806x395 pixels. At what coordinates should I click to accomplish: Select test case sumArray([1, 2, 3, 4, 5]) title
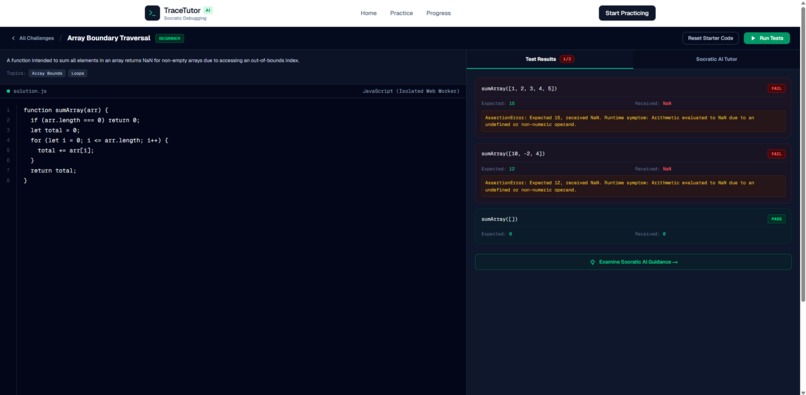(x=519, y=88)
